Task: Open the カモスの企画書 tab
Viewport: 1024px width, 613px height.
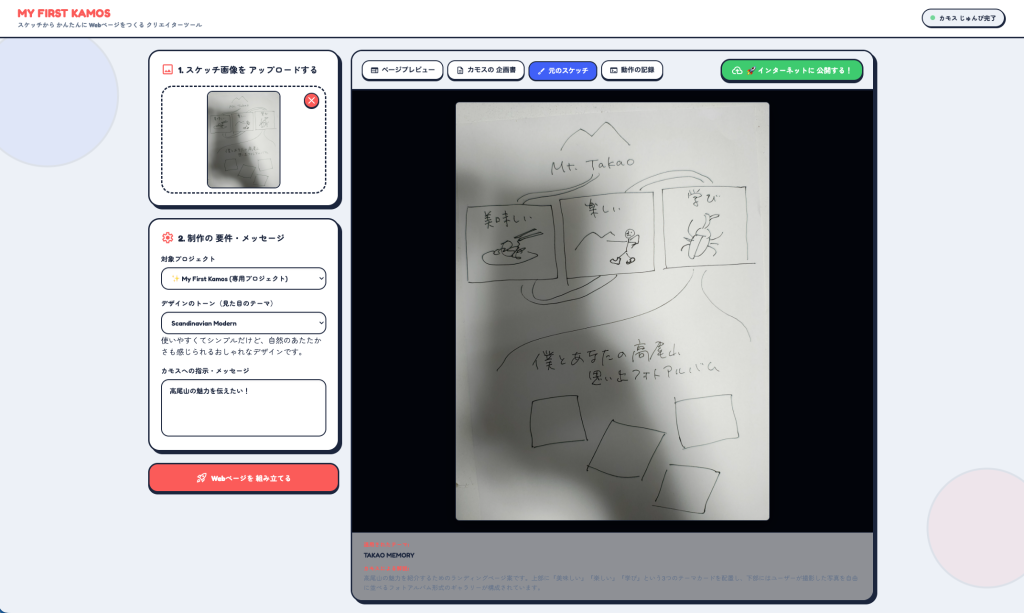Action: [x=486, y=70]
